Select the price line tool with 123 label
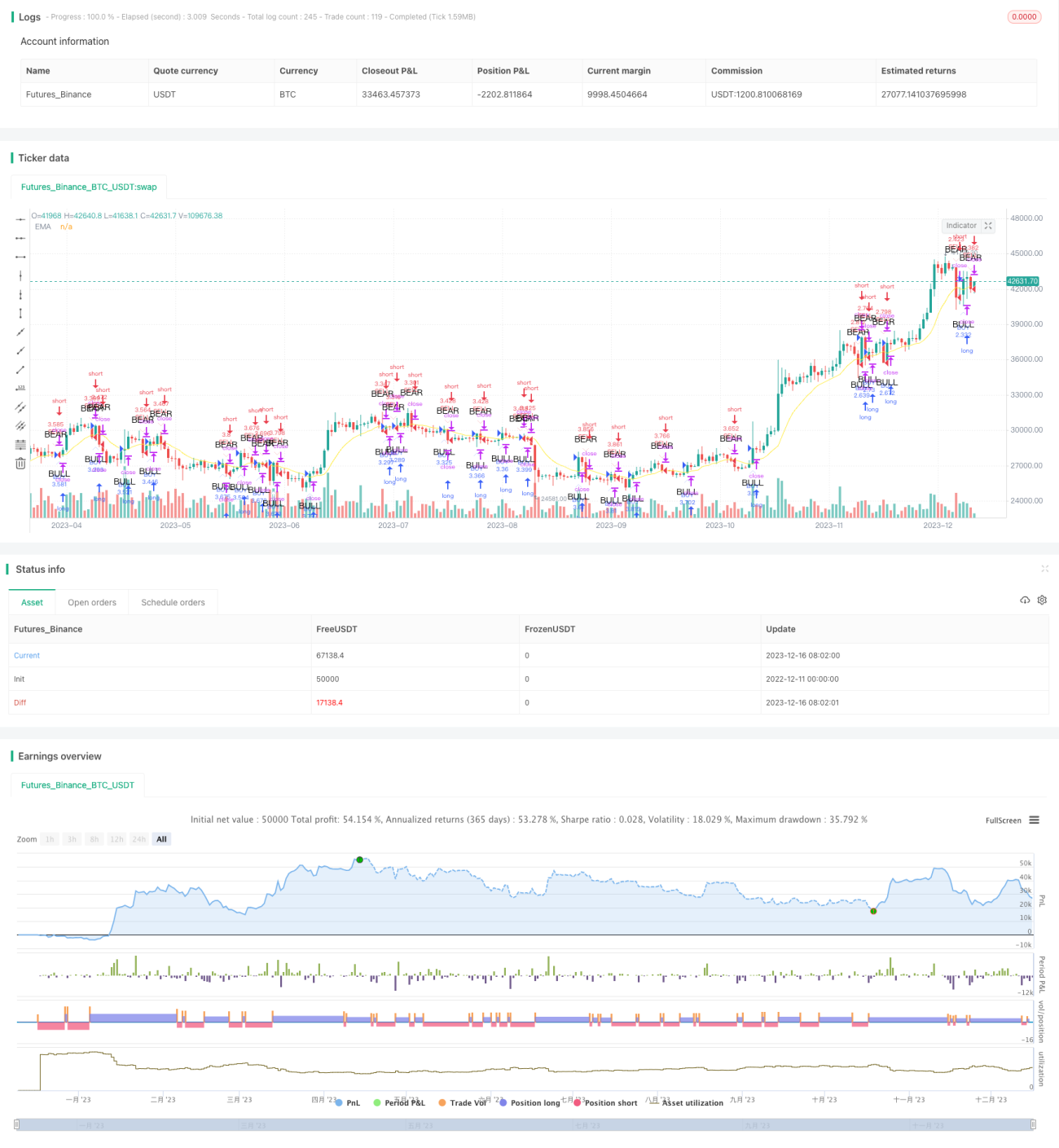The width and height of the screenshot is (1059, 1148). (20, 388)
